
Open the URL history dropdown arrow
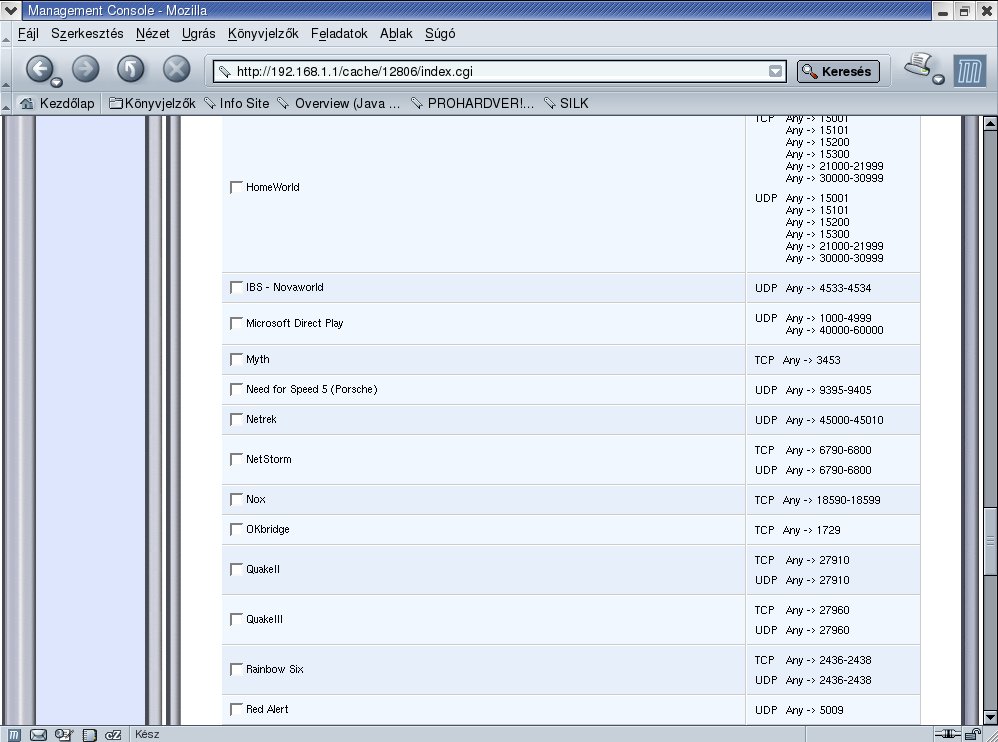tap(775, 71)
